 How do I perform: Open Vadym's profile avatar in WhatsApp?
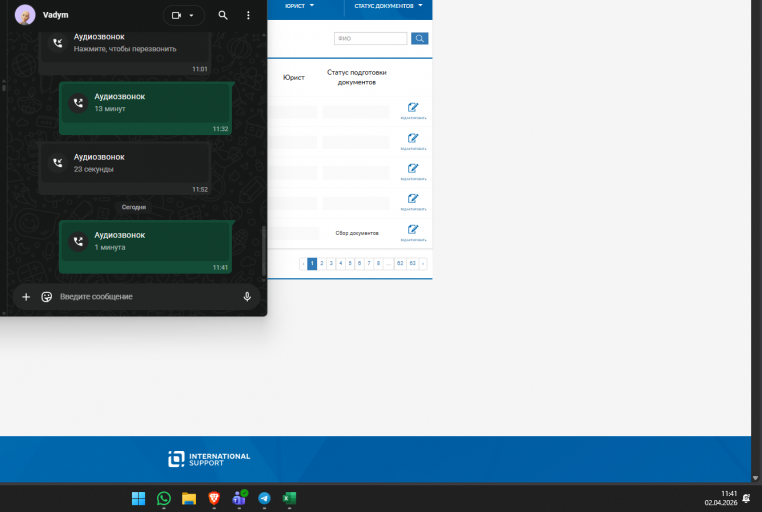25,15
